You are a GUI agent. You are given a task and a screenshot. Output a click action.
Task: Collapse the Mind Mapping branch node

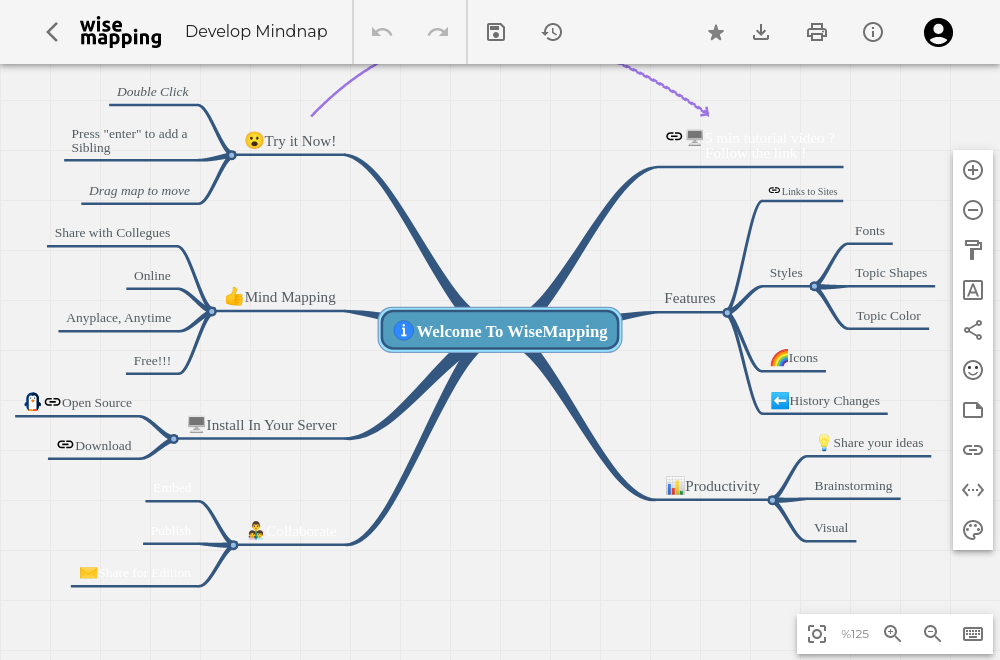[x=212, y=311]
